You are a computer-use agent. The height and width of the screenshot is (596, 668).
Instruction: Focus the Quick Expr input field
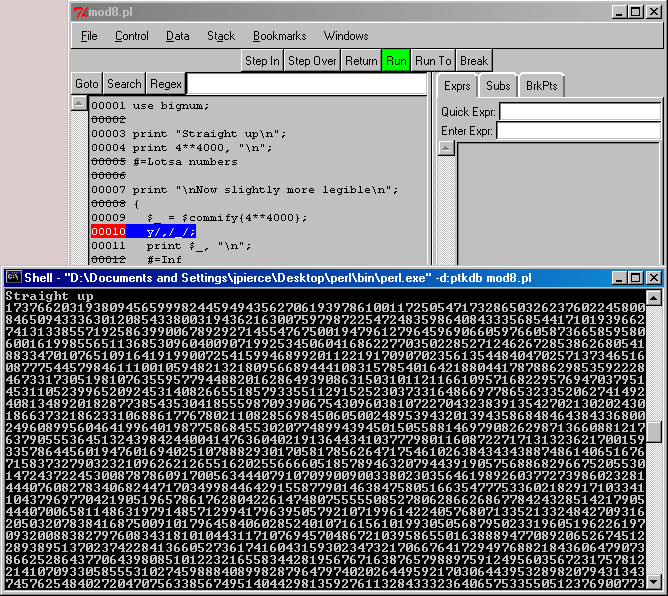[x=580, y=112]
